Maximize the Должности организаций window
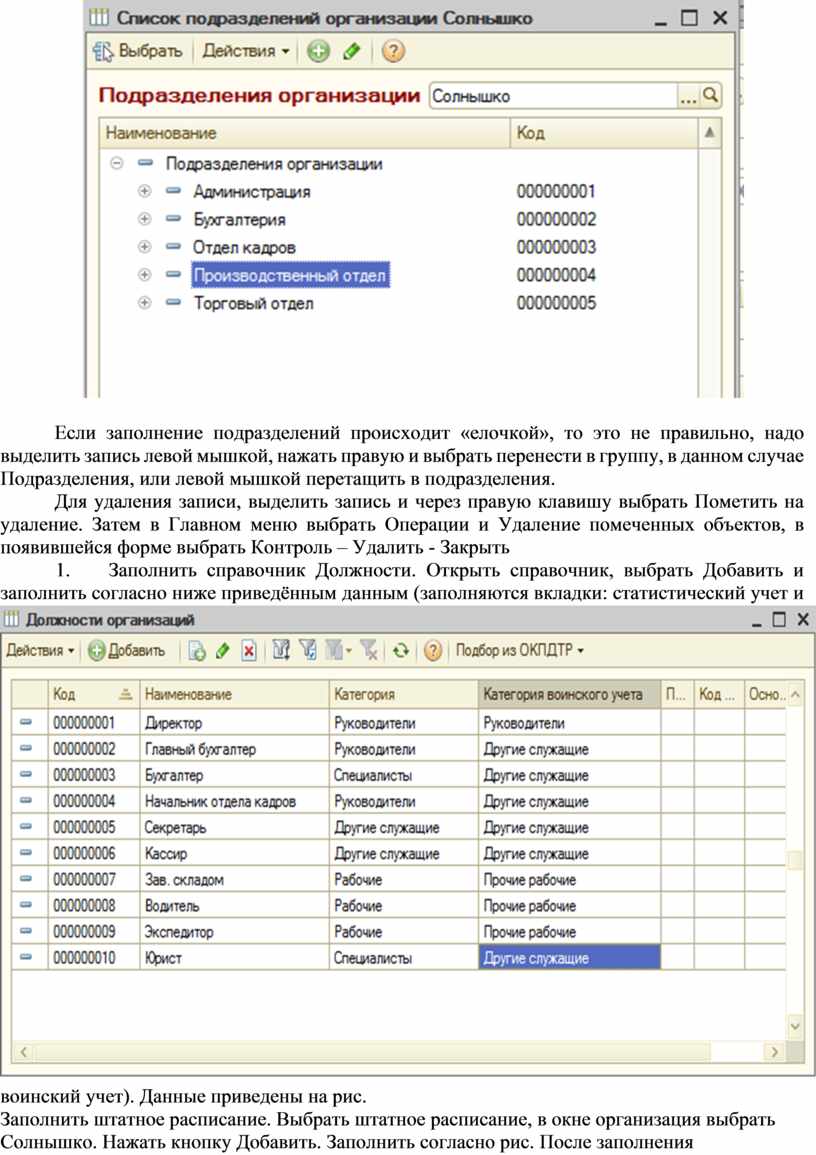This screenshot has width=816, height=1155. [x=779, y=619]
